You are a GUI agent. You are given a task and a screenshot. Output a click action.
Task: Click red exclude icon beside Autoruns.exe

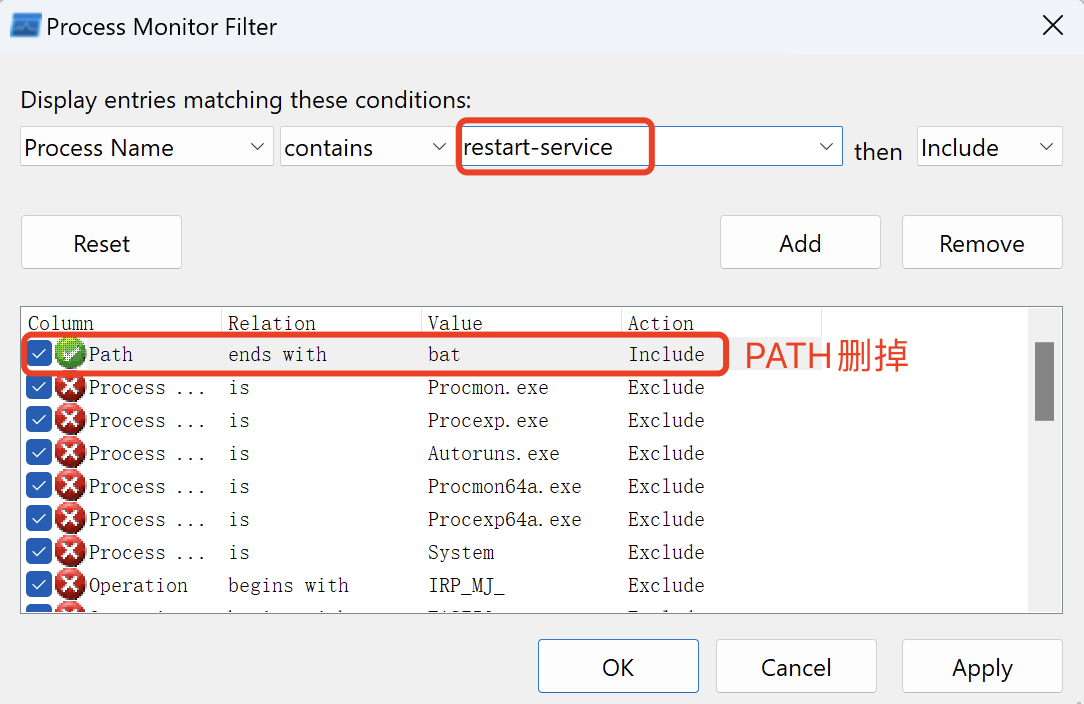(70, 453)
